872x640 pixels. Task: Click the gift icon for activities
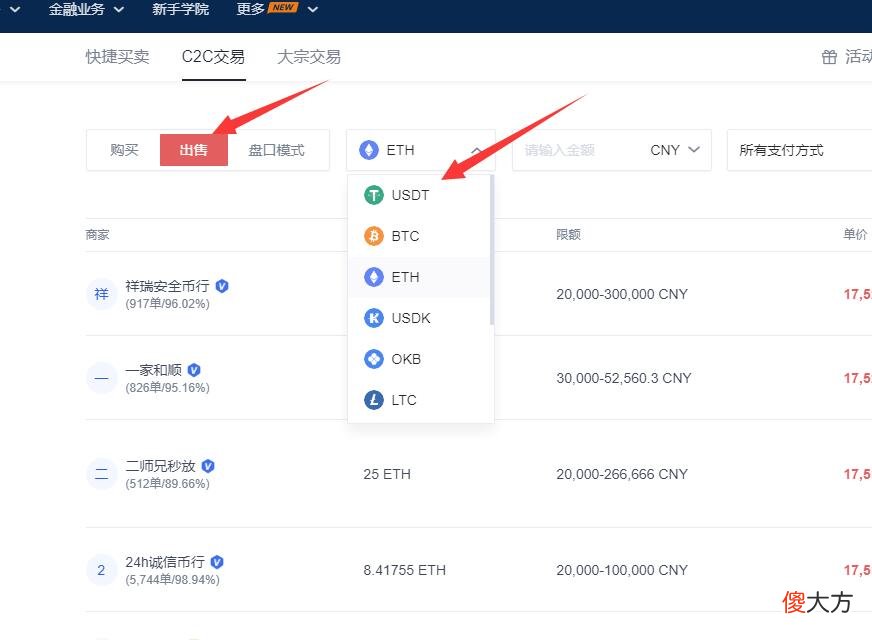[x=829, y=57]
